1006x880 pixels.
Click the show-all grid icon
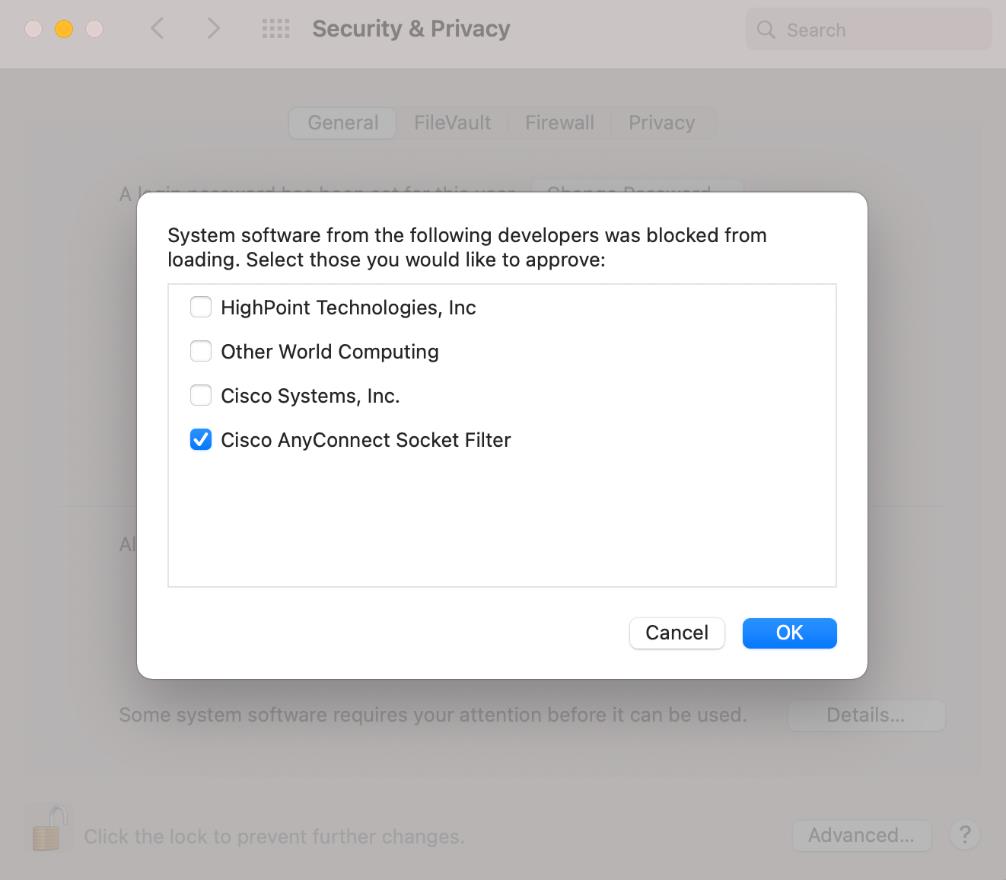point(275,30)
